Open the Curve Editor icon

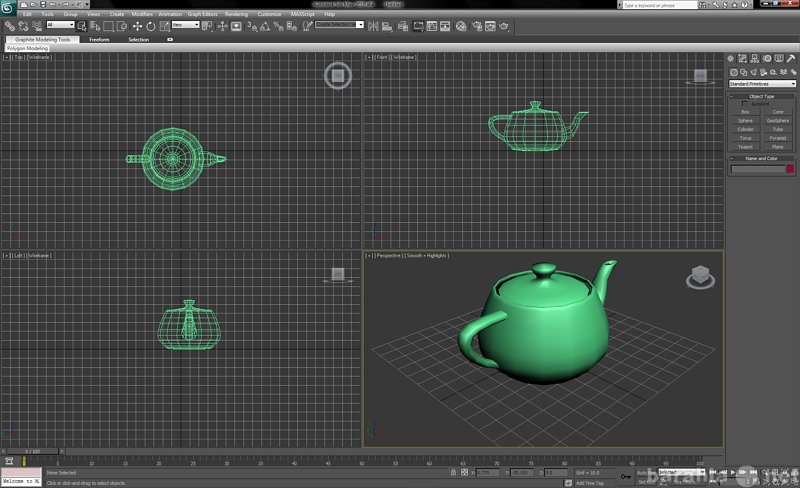[432, 26]
